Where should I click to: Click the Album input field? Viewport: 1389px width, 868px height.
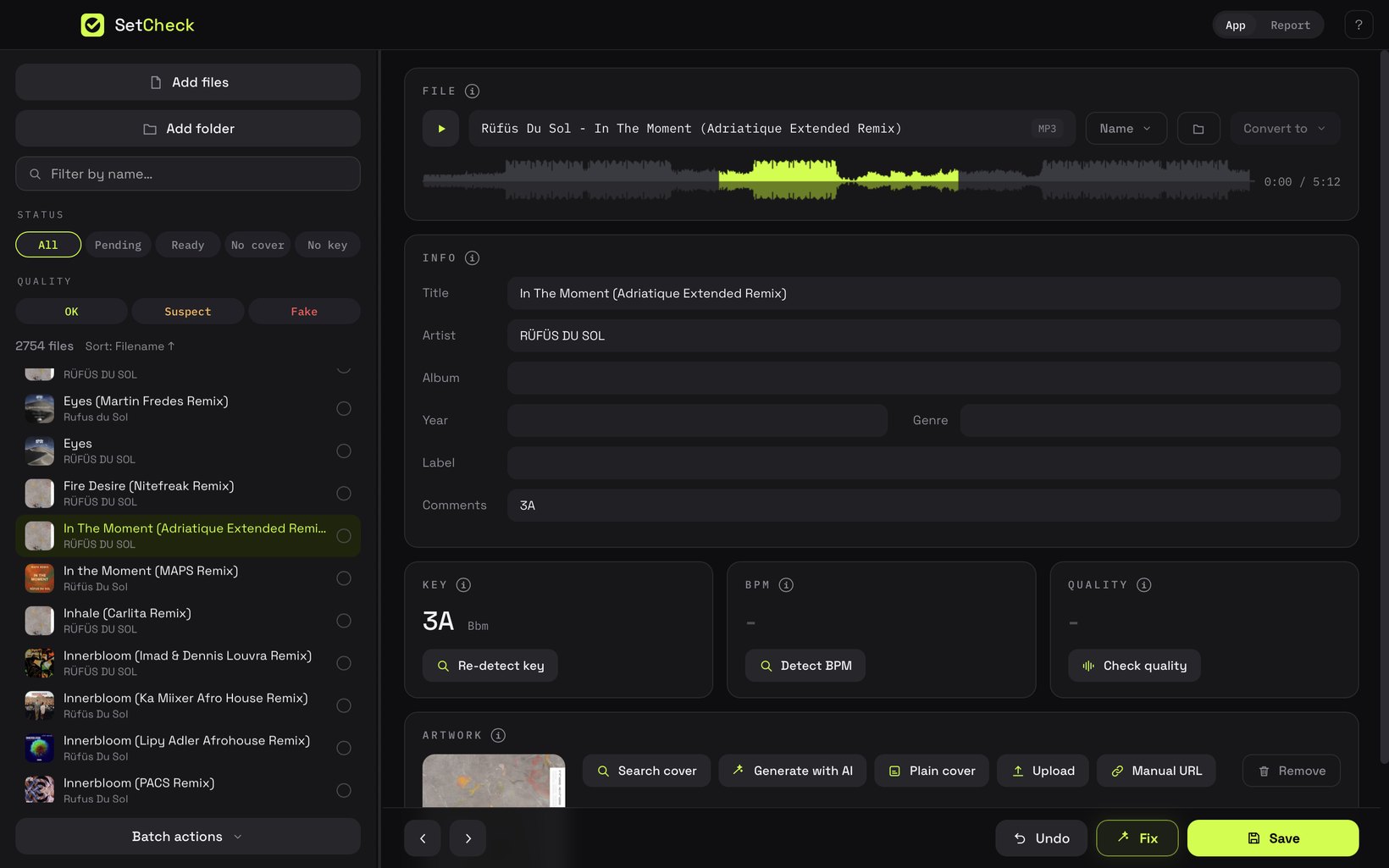(x=924, y=378)
